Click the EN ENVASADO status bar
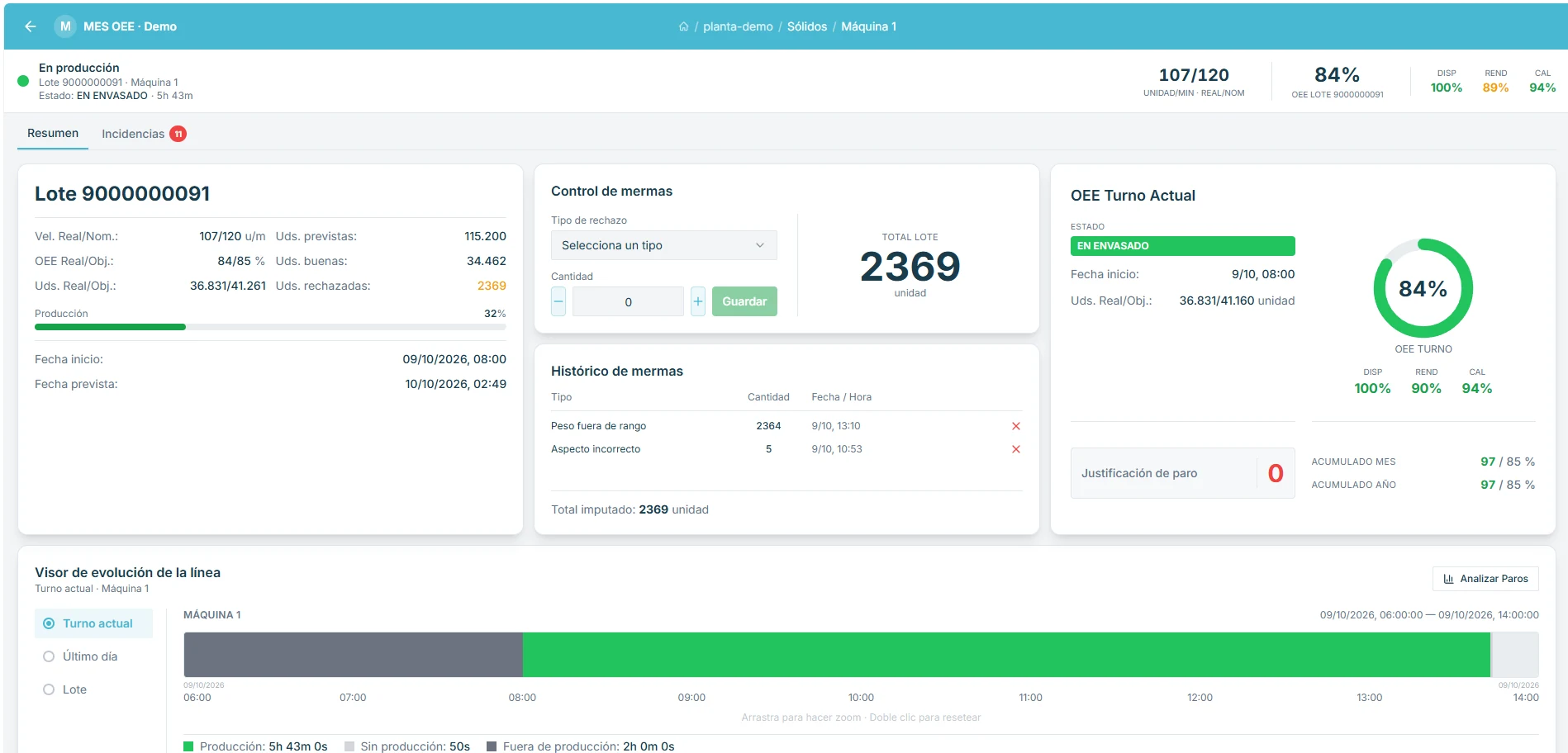This screenshot has height=753, width=1568. pos(1183,246)
